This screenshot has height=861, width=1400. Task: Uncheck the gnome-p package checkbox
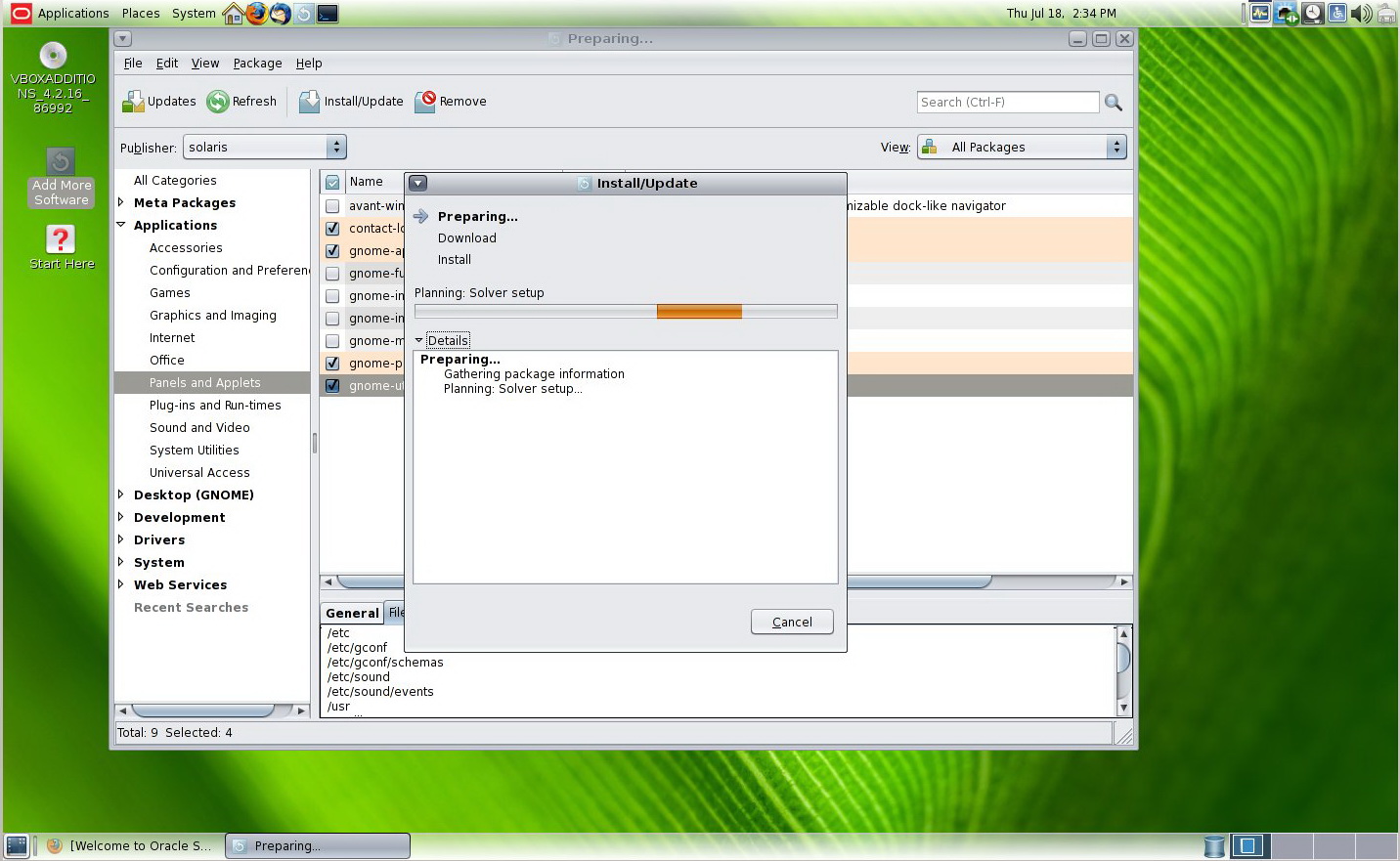click(x=332, y=364)
